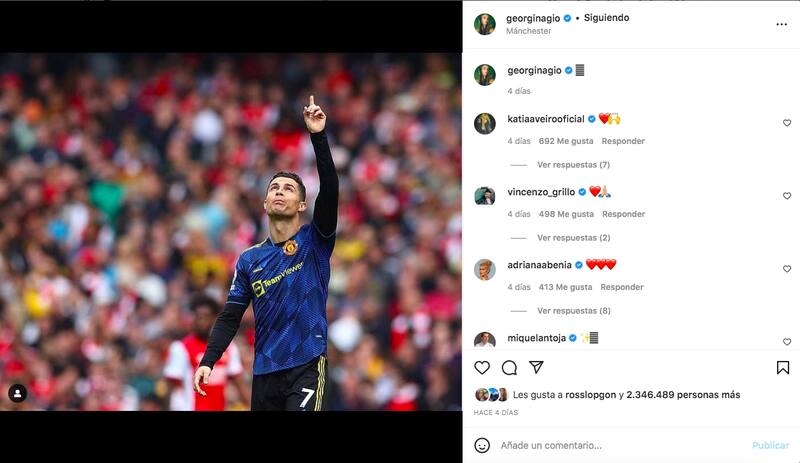Reply to katiaaveirooficial via Responder
800x463 pixels.
(623, 141)
